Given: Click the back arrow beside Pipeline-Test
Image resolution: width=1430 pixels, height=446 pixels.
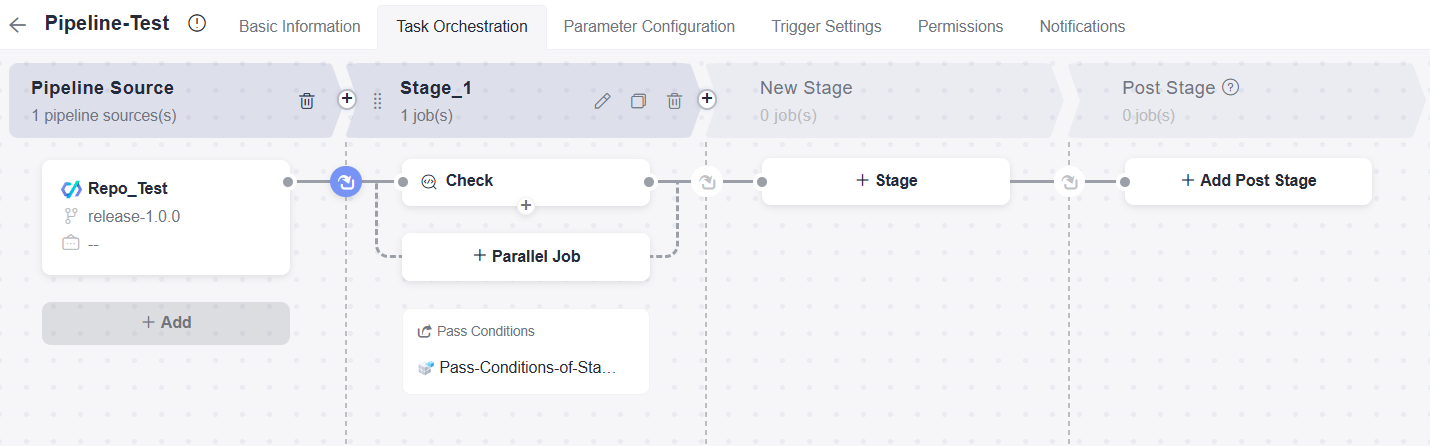Looking at the screenshot, I should [x=18, y=25].
